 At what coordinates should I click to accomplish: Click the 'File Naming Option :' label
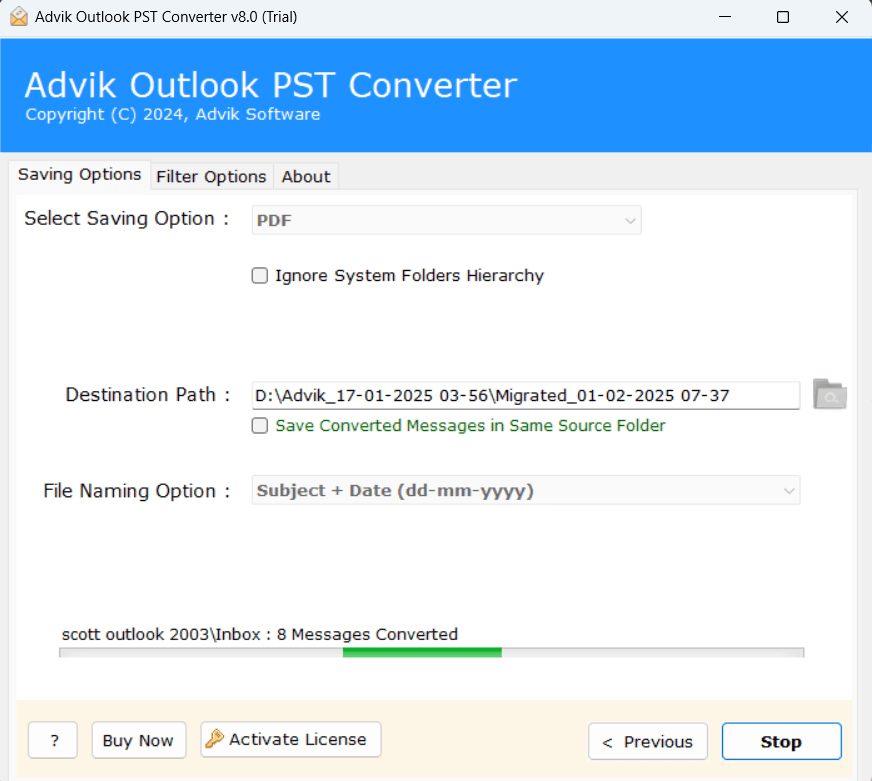pyautogui.click(x=137, y=491)
